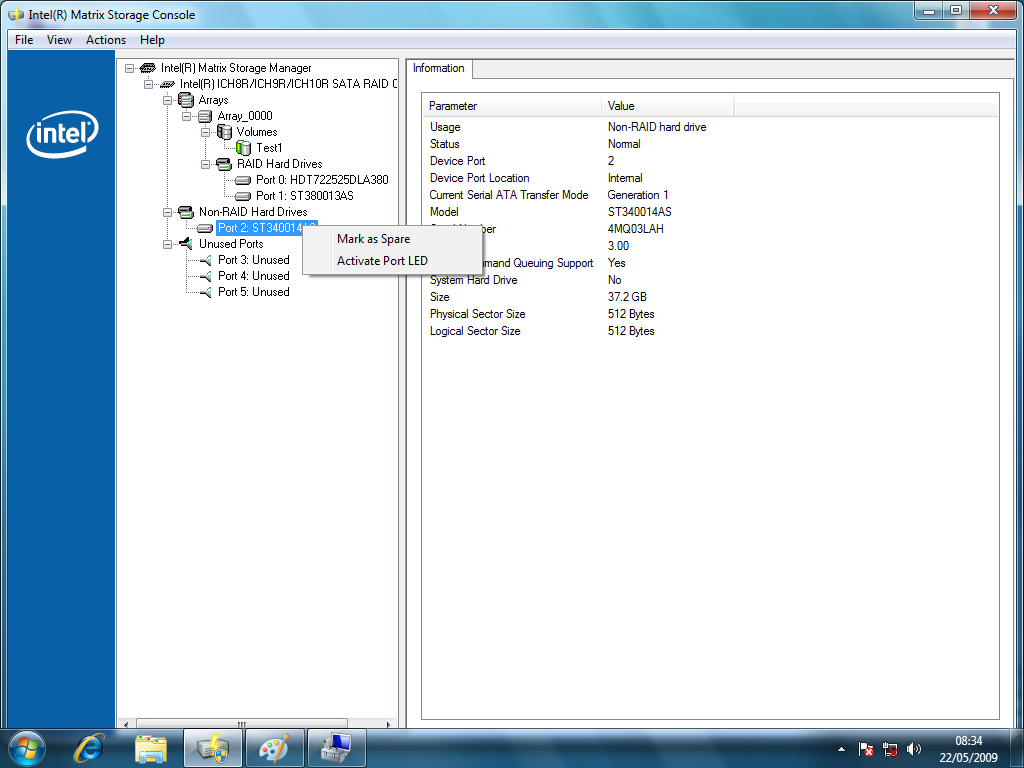Image resolution: width=1024 pixels, height=768 pixels.
Task: Click the Port 0 hard drive icon
Action: click(243, 180)
